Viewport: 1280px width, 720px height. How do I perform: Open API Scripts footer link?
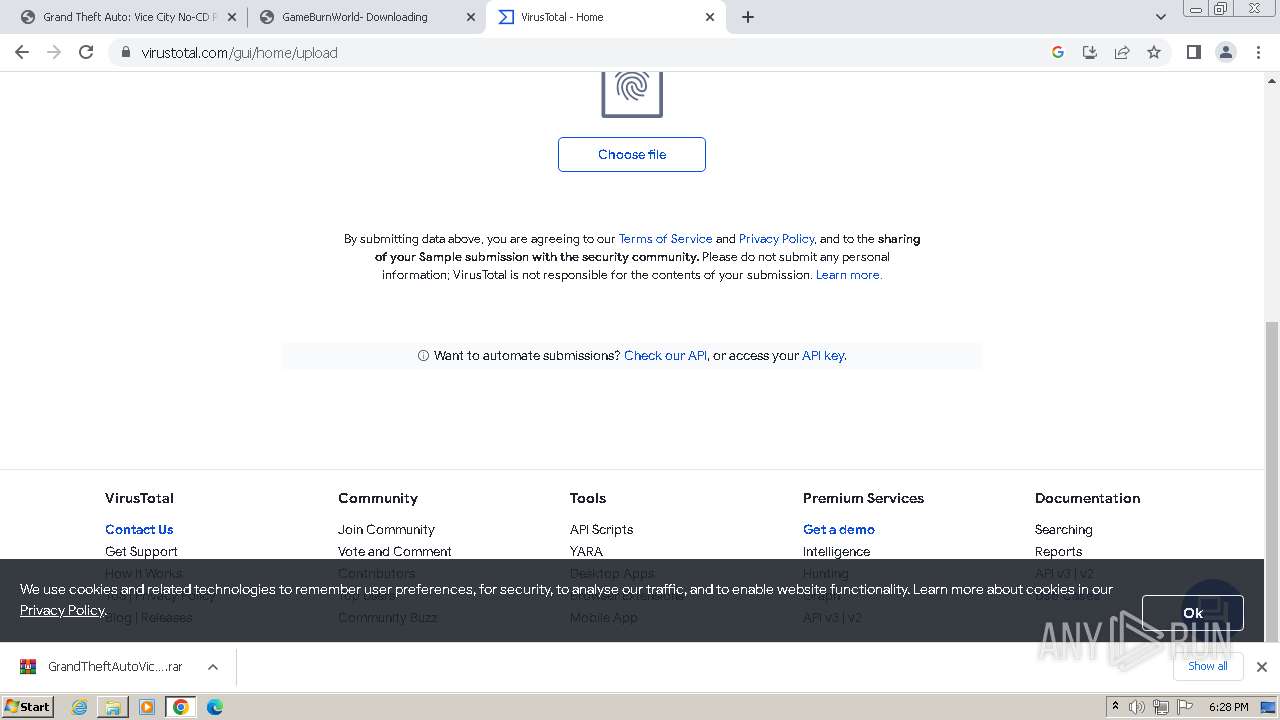click(x=601, y=529)
